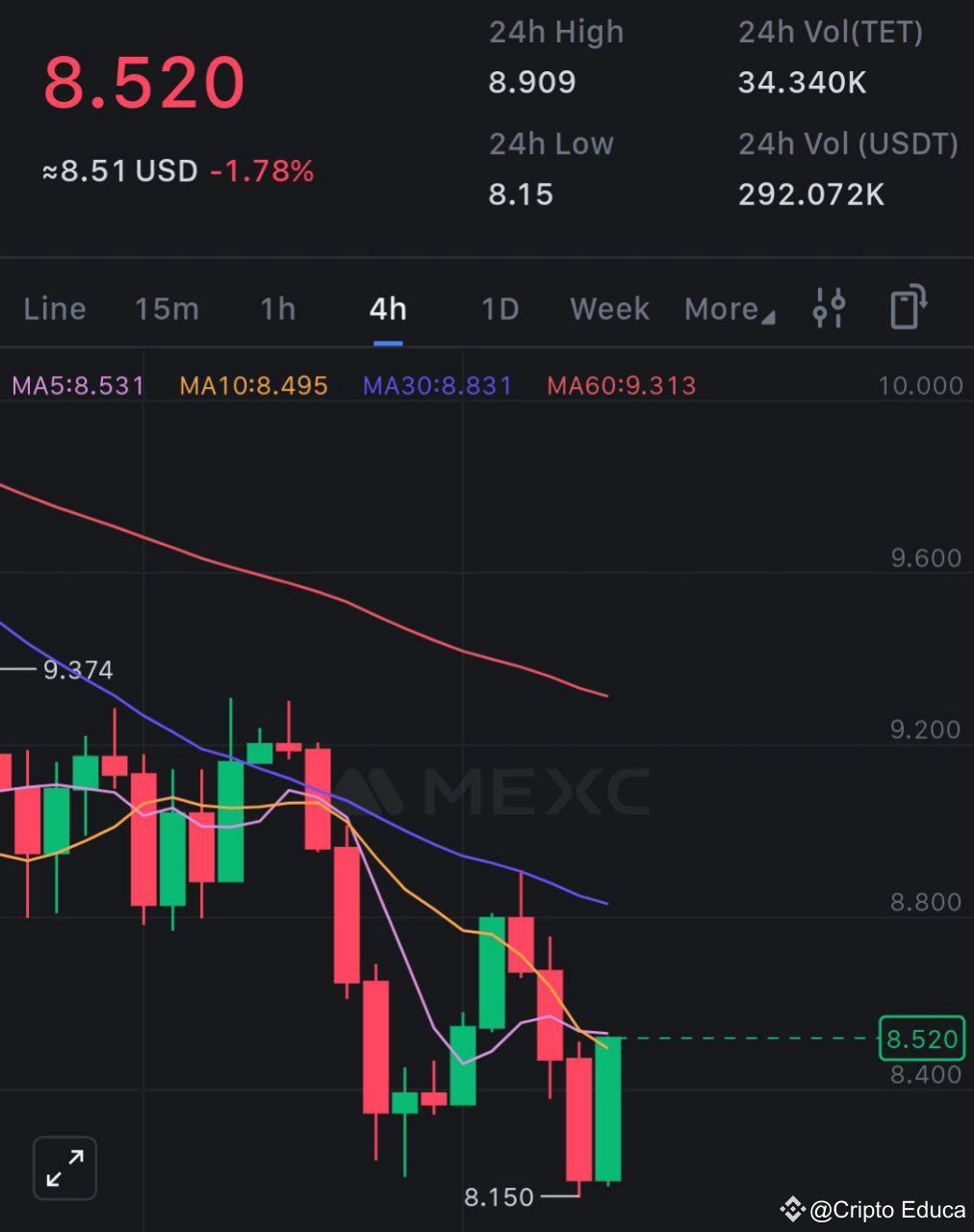Click the 24h High value 8.909
Screen dimensions: 974x1232
[x=531, y=83]
